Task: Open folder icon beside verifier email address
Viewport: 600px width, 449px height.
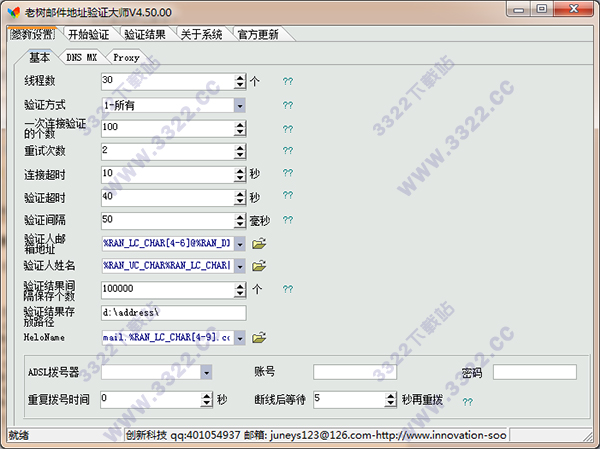Action: [x=259, y=243]
